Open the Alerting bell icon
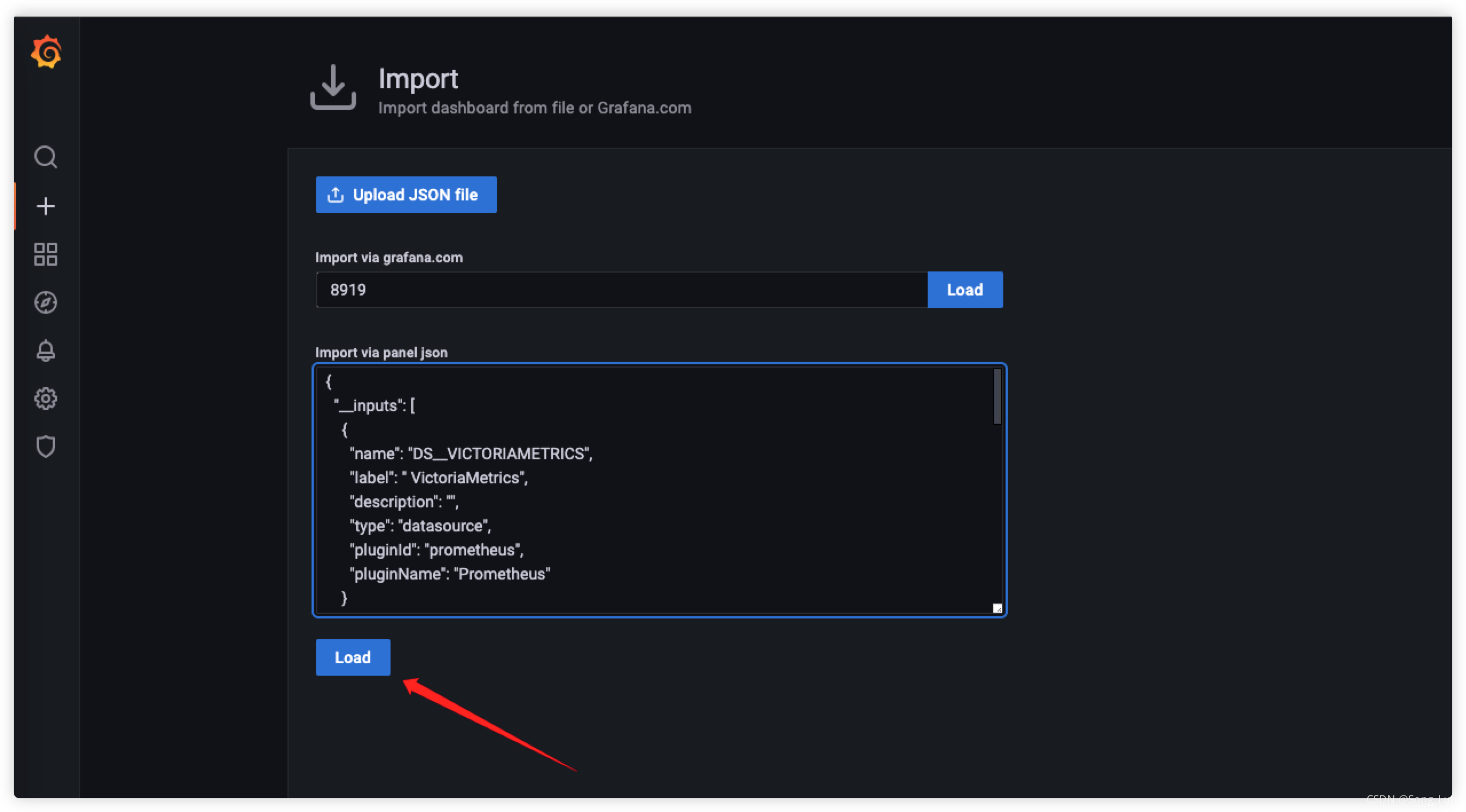This screenshot has height=812, width=1466. 46,350
